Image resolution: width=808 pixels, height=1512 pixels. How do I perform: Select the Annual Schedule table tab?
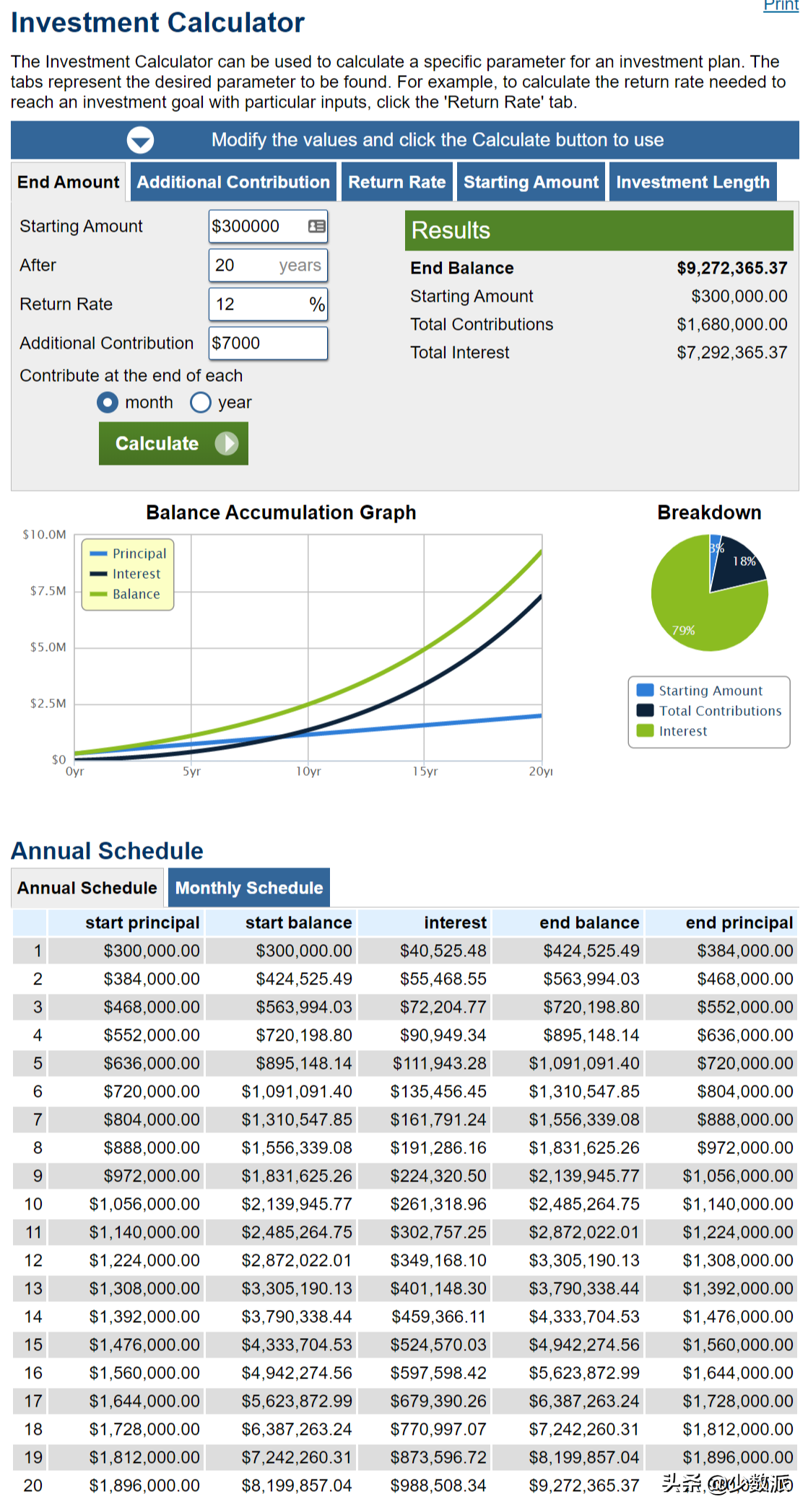coord(87,888)
